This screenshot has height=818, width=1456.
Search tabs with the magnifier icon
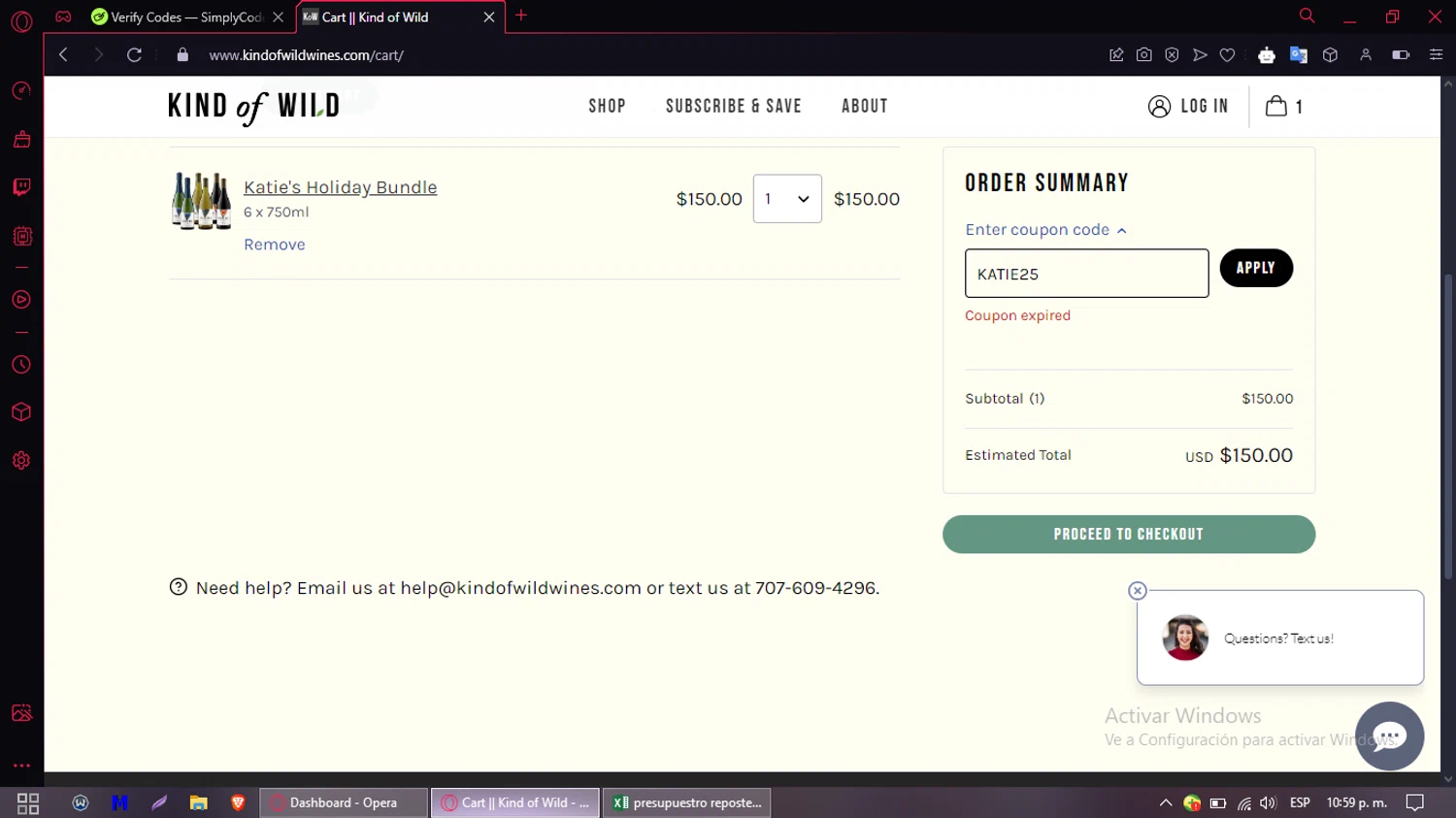[x=1307, y=16]
